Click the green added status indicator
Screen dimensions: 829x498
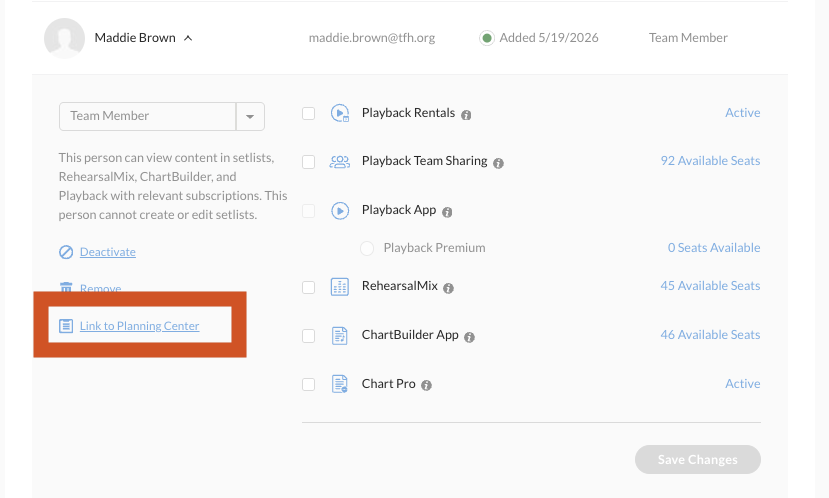pyautogui.click(x=487, y=38)
